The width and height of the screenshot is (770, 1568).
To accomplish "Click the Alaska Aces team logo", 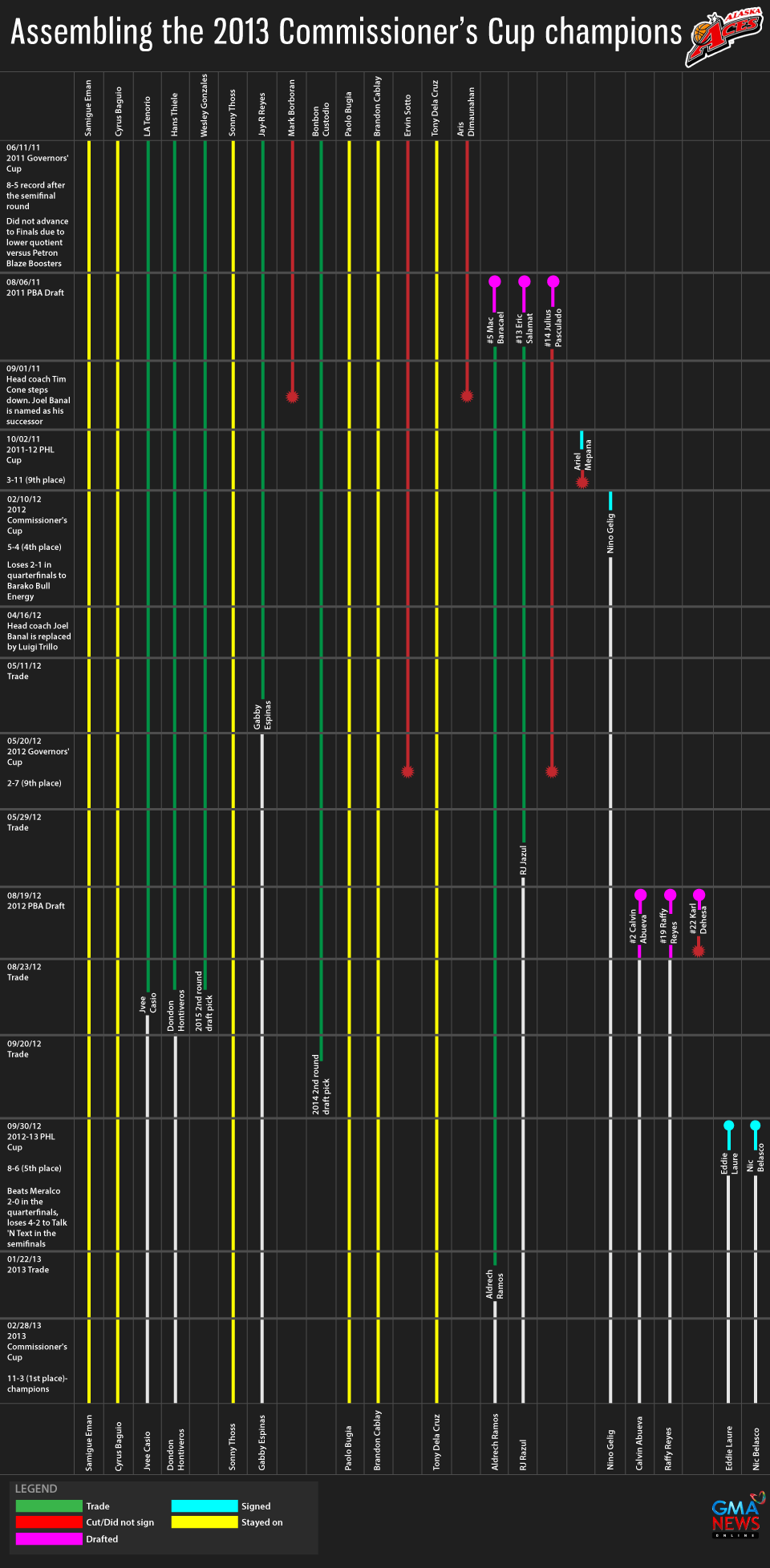I will 724,38.
